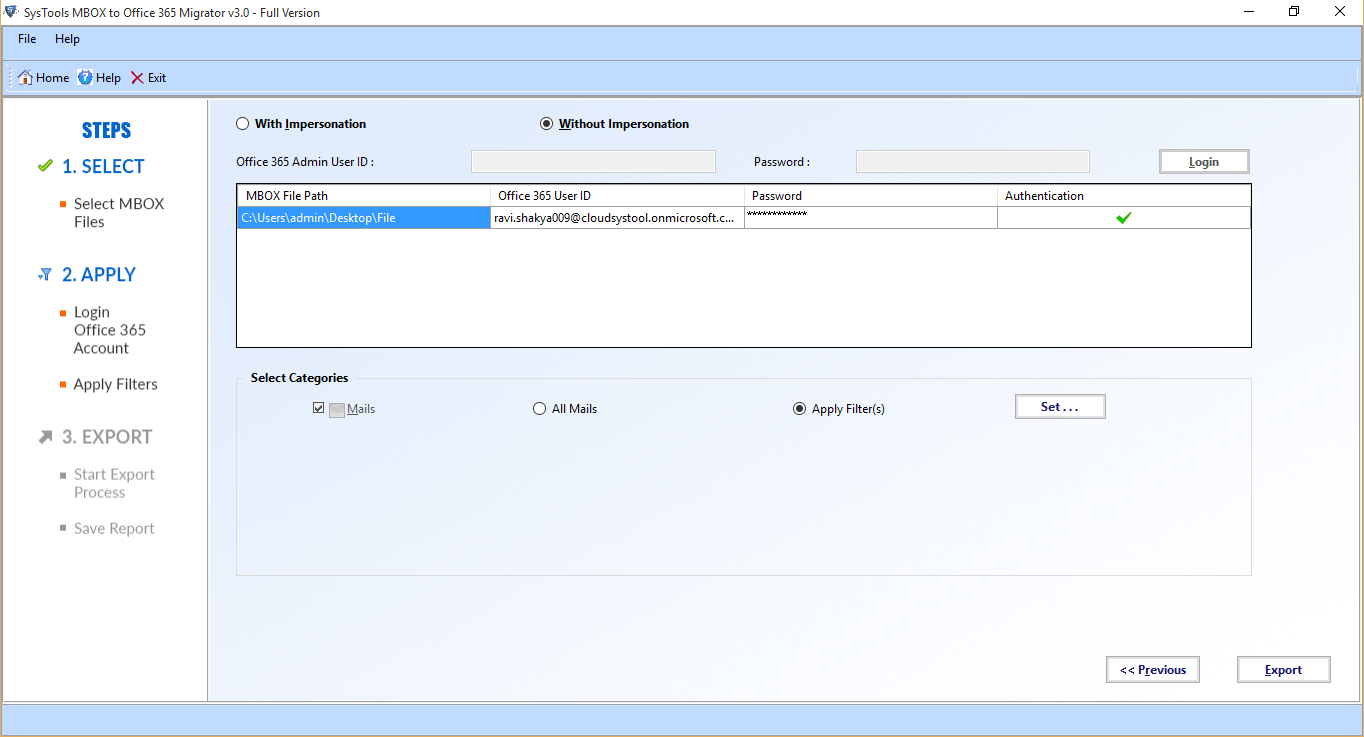Click the Export button
The image size is (1364, 737).
click(x=1283, y=670)
